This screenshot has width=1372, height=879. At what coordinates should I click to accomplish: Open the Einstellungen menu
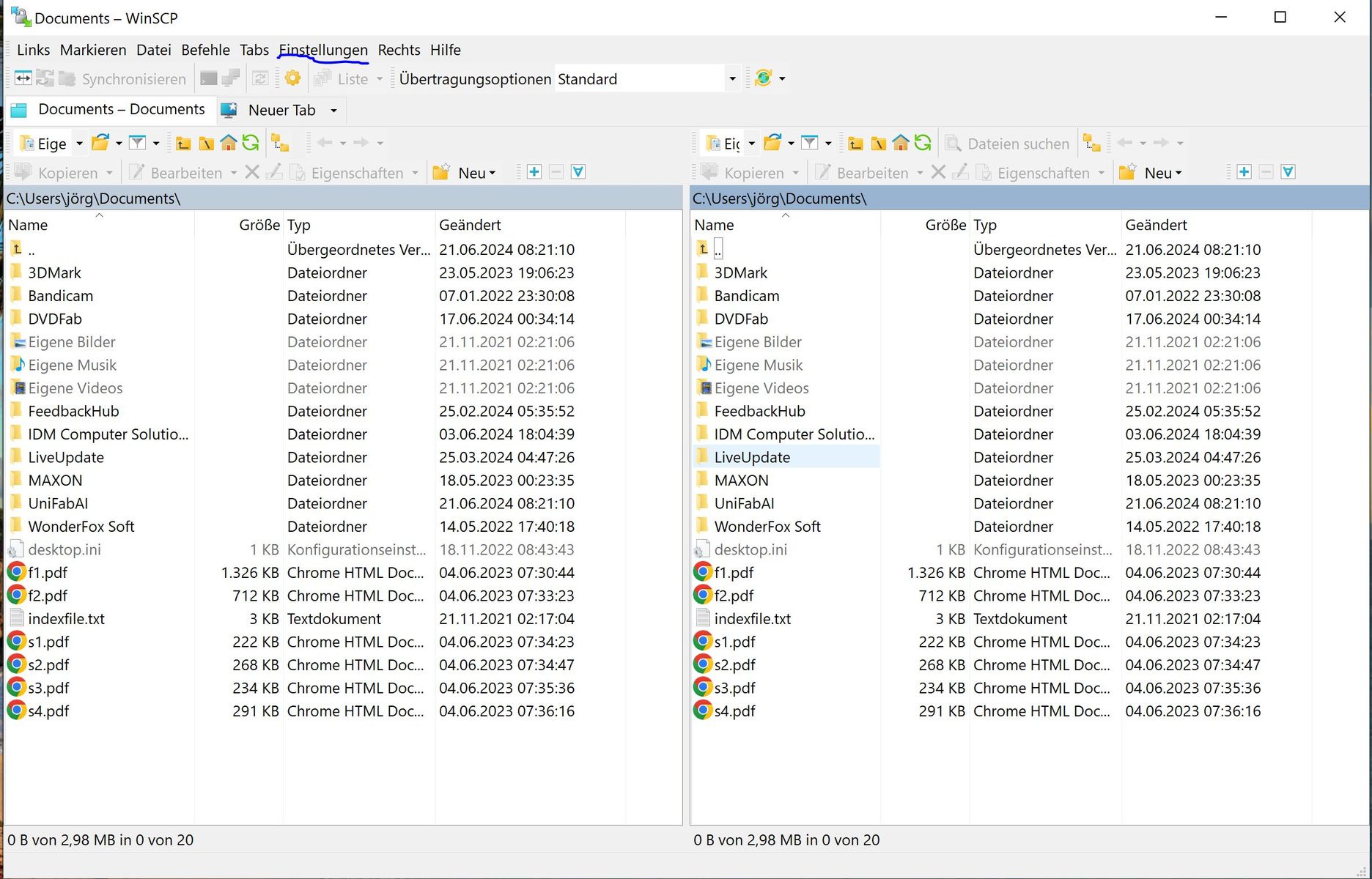(323, 50)
